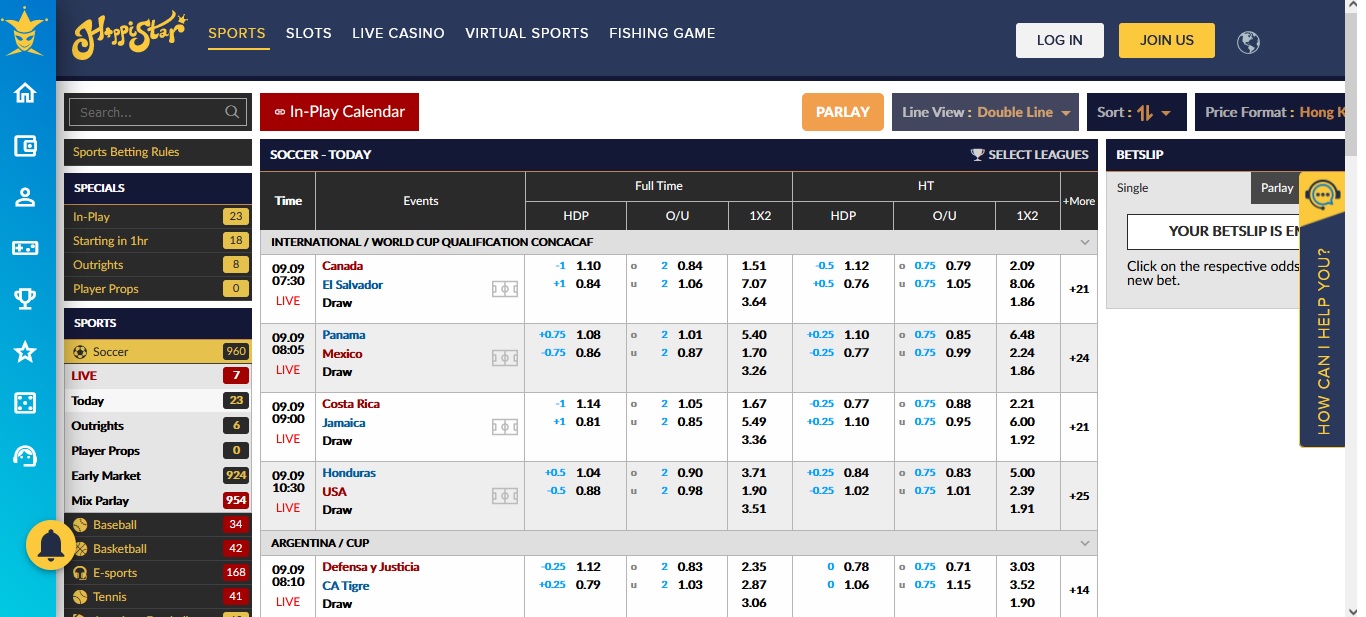Expand +14 more markets for Defensa y Justicia
1366x617 pixels.
click(1079, 590)
